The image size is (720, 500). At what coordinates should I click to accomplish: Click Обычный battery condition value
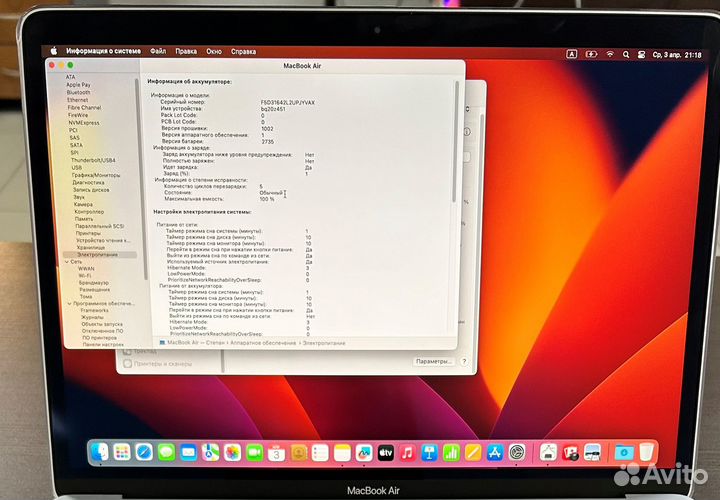(271, 193)
